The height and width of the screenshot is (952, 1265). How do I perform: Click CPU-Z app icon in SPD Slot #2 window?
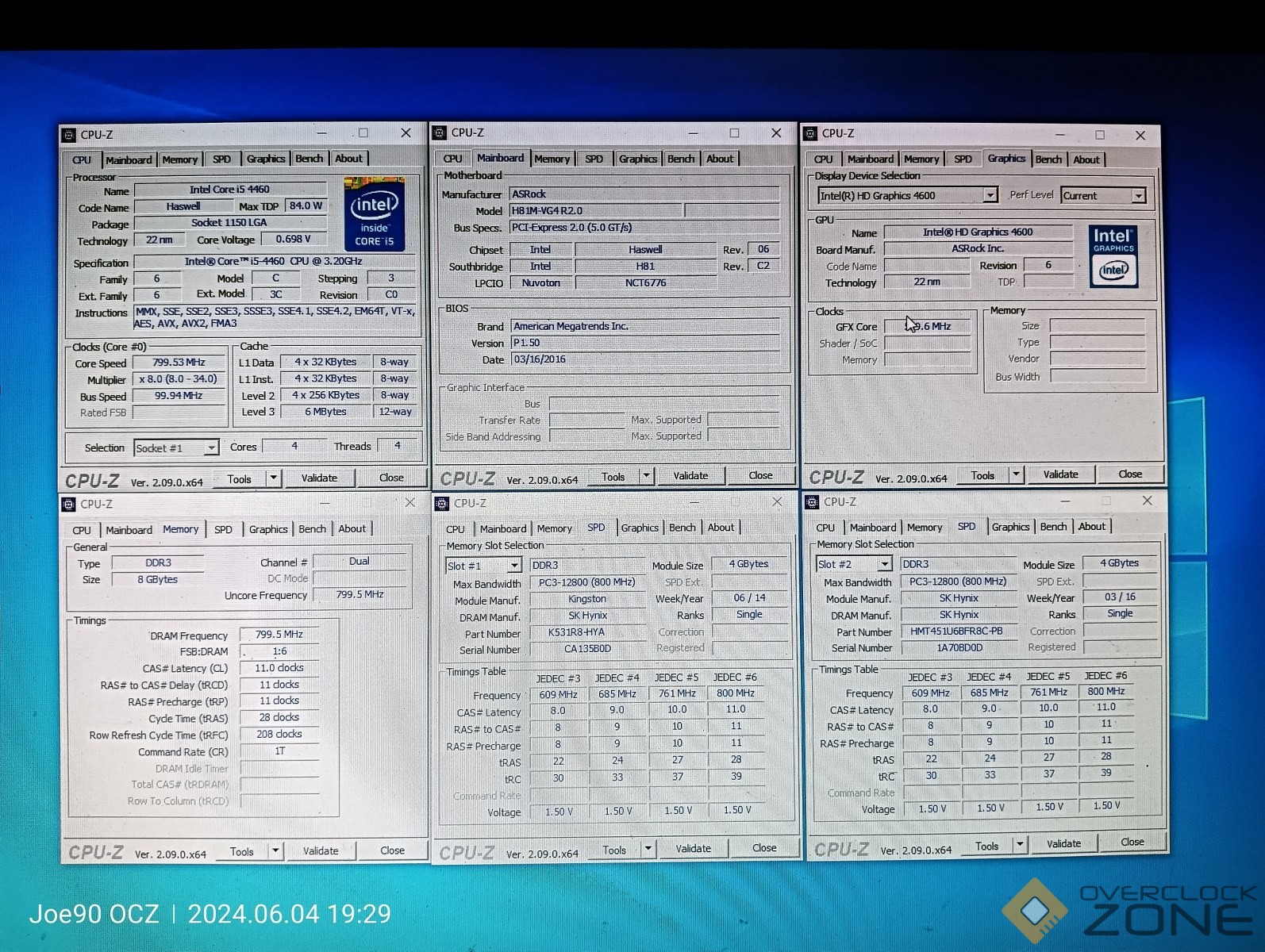coord(812,501)
